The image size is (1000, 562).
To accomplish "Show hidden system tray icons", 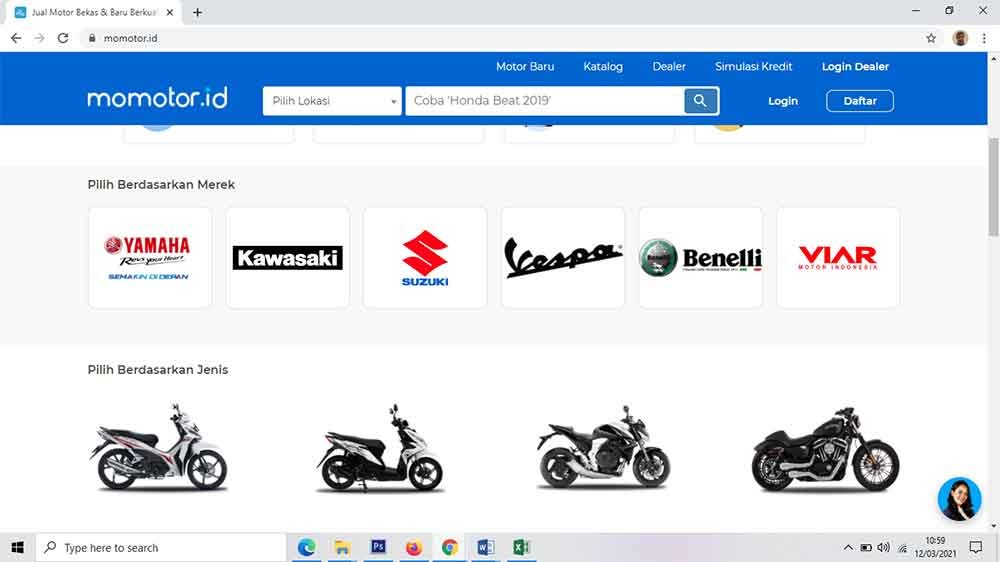I will coord(848,547).
